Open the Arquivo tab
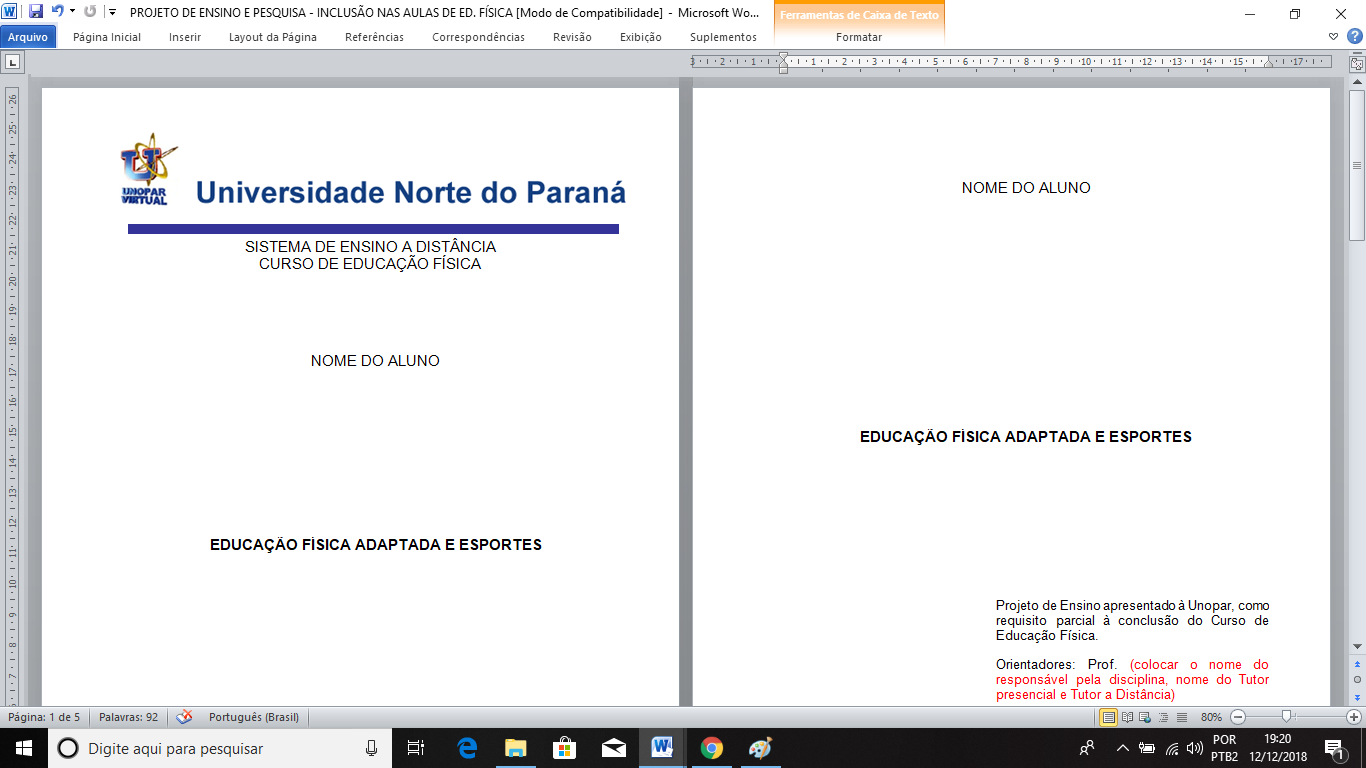The width and height of the screenshot is (1366, 768). coord(28,37)
